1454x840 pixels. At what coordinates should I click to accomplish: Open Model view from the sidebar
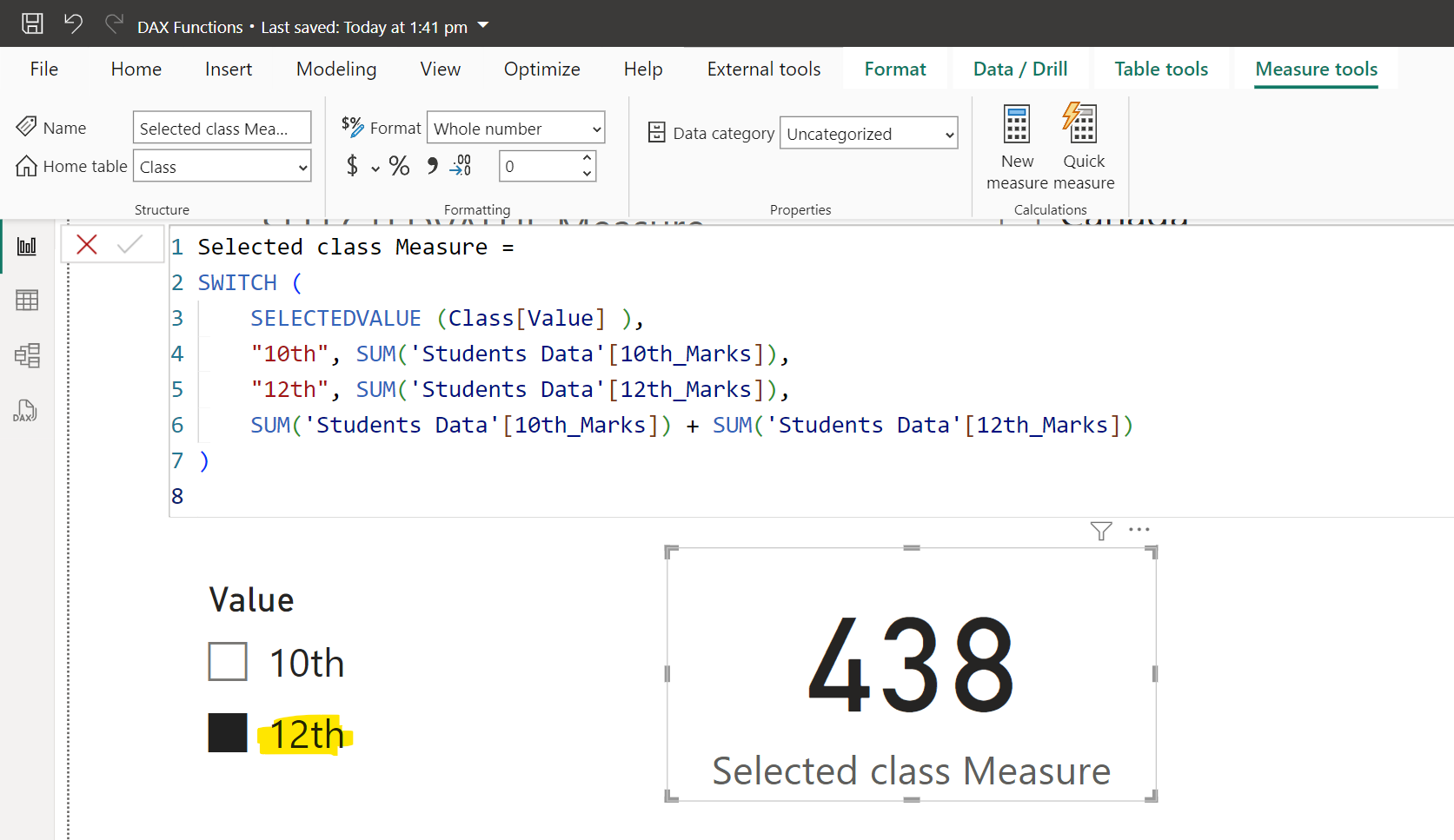tap(27, 355)
